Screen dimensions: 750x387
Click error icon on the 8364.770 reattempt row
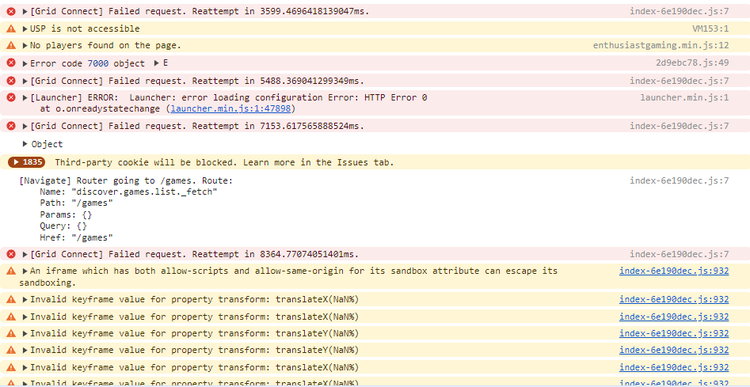[11, 254]
